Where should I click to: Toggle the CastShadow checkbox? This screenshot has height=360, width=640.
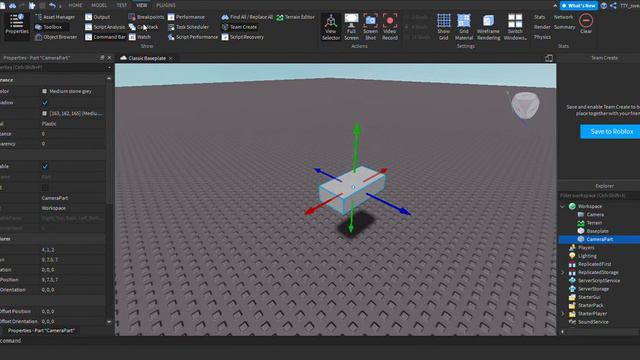tap(45, 102)
